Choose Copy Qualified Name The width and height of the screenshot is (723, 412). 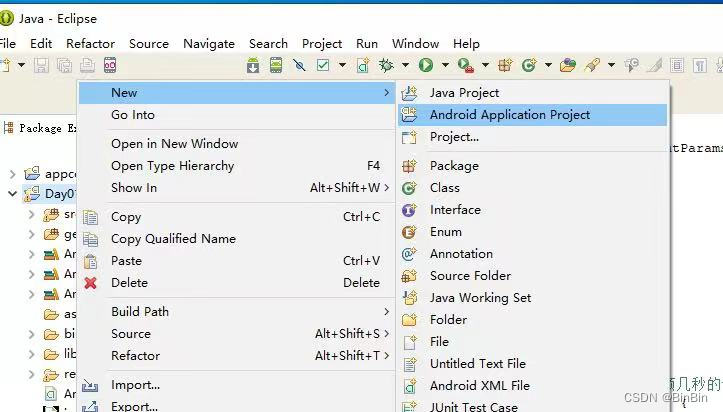coord(237,239)
